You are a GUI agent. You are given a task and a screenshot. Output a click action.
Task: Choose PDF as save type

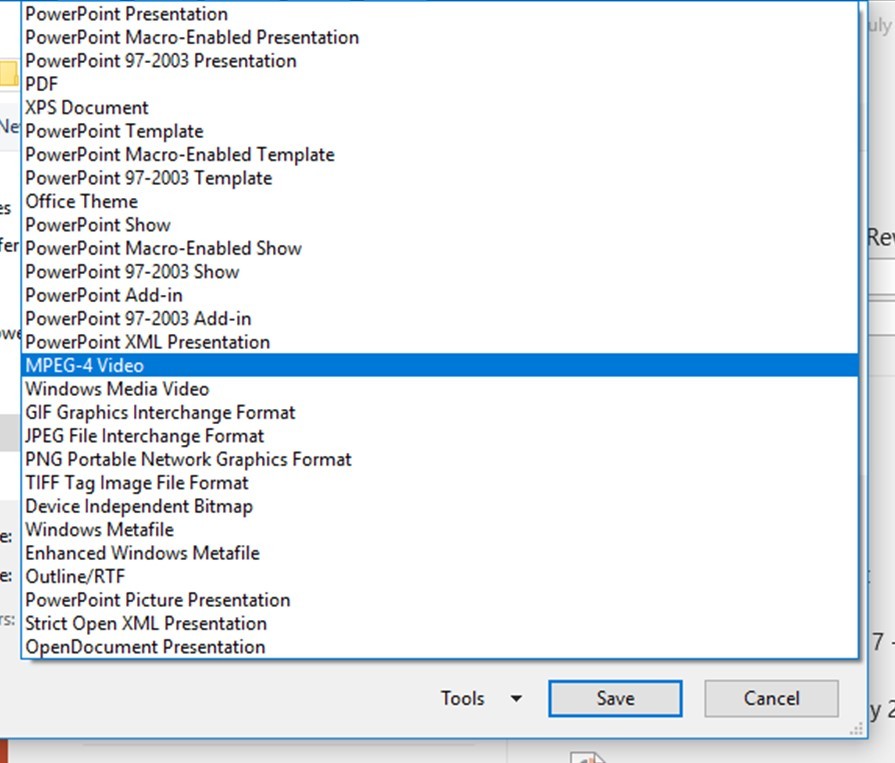[440, 84]
